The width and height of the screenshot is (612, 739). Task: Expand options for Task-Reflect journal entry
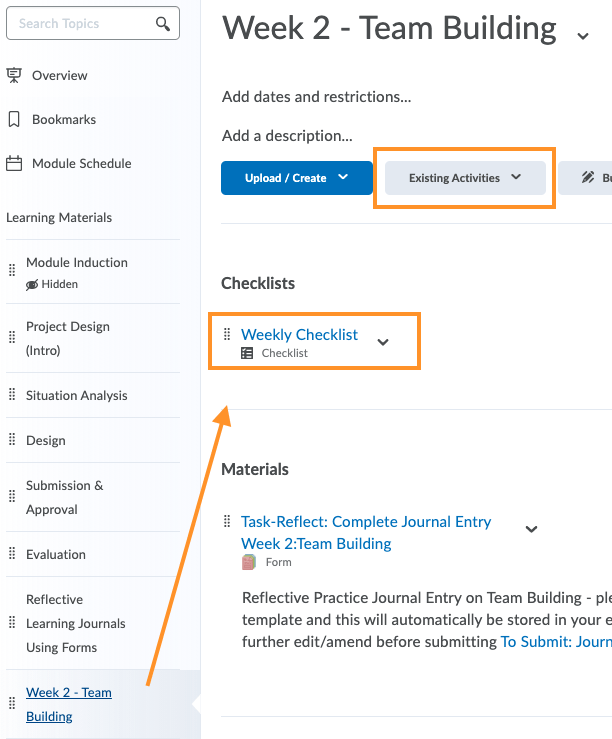tap(532, 529)
